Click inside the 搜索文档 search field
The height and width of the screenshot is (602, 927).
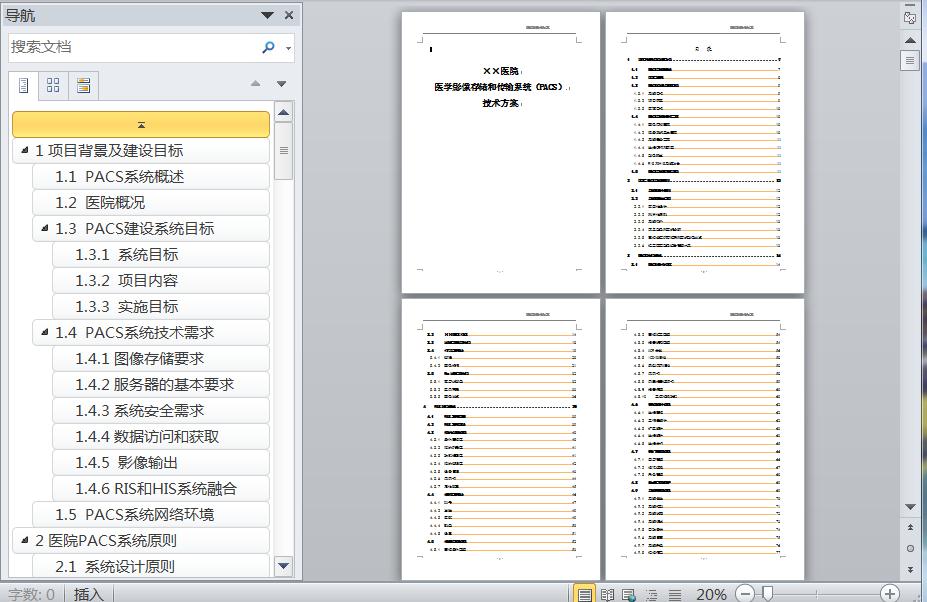coord(130,47)
